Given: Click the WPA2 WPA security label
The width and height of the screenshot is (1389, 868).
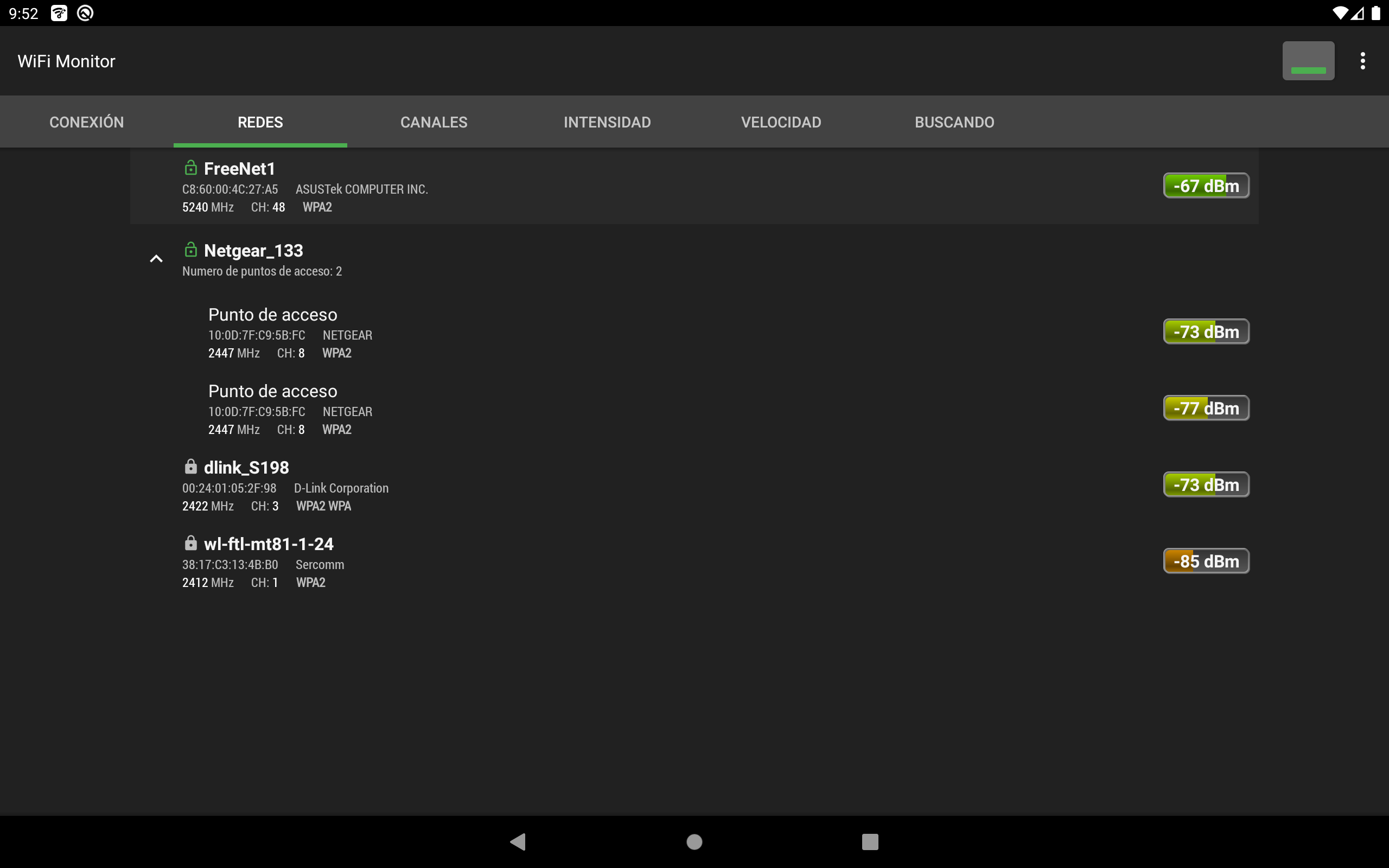Looking at the screenshot, I should click(x=323, y=506).
